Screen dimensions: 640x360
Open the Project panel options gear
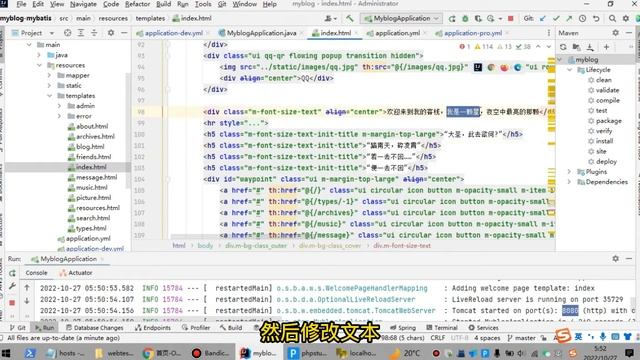click(x=111, y=33)
